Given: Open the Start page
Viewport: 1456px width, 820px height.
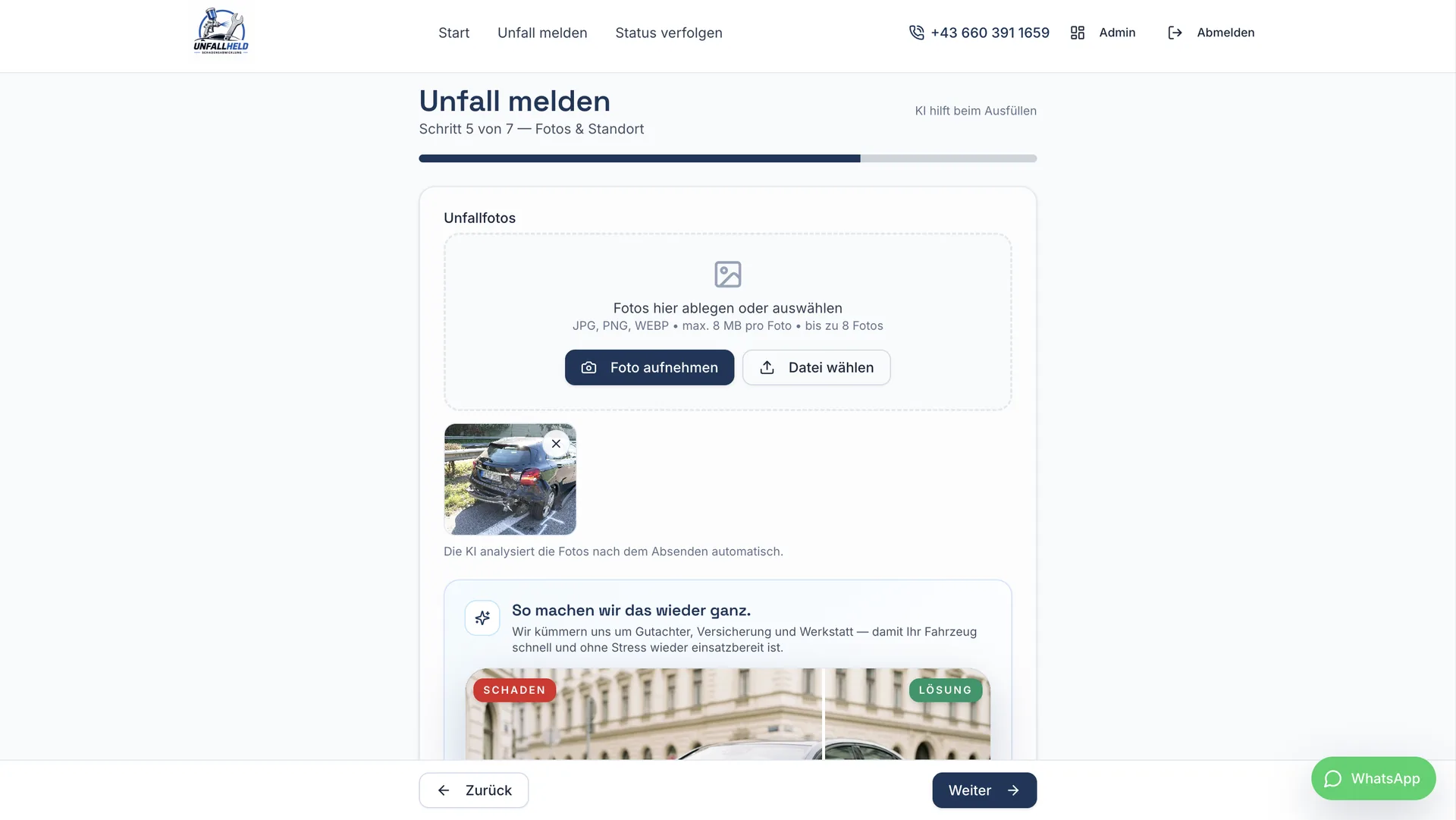Looking at the screenshot, I should (x=453, y=33).
